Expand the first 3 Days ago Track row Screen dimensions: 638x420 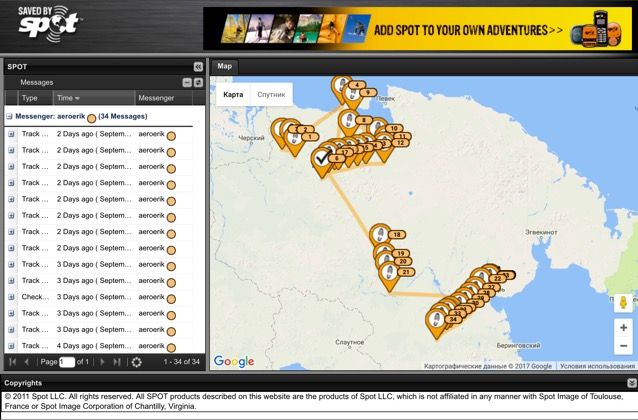11,265
